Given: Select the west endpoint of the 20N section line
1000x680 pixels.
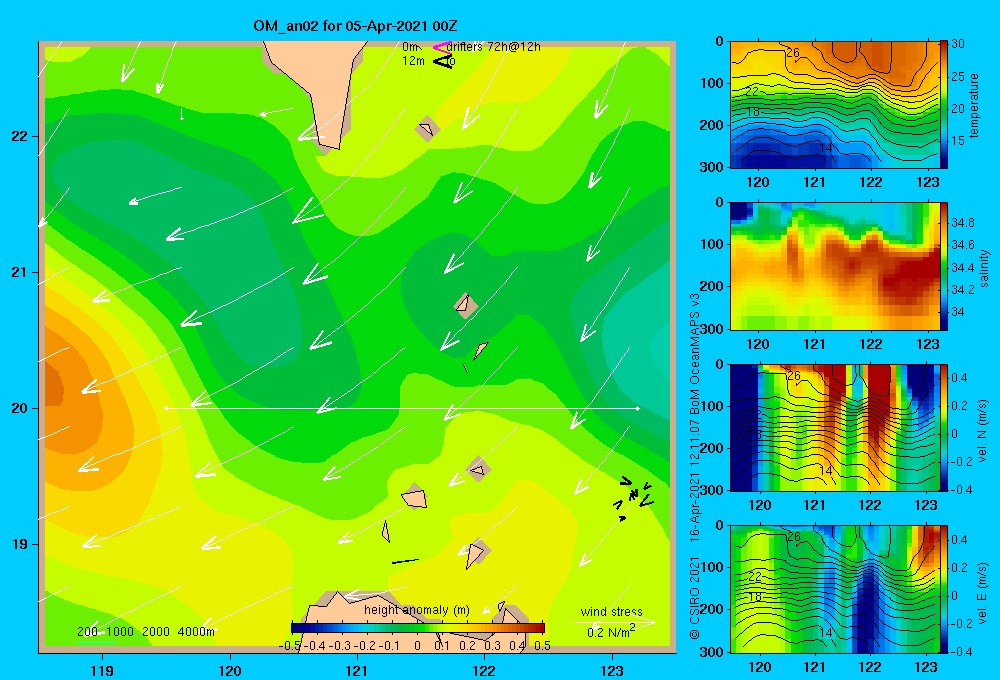Looking at the screenshot, I should 166,408.
